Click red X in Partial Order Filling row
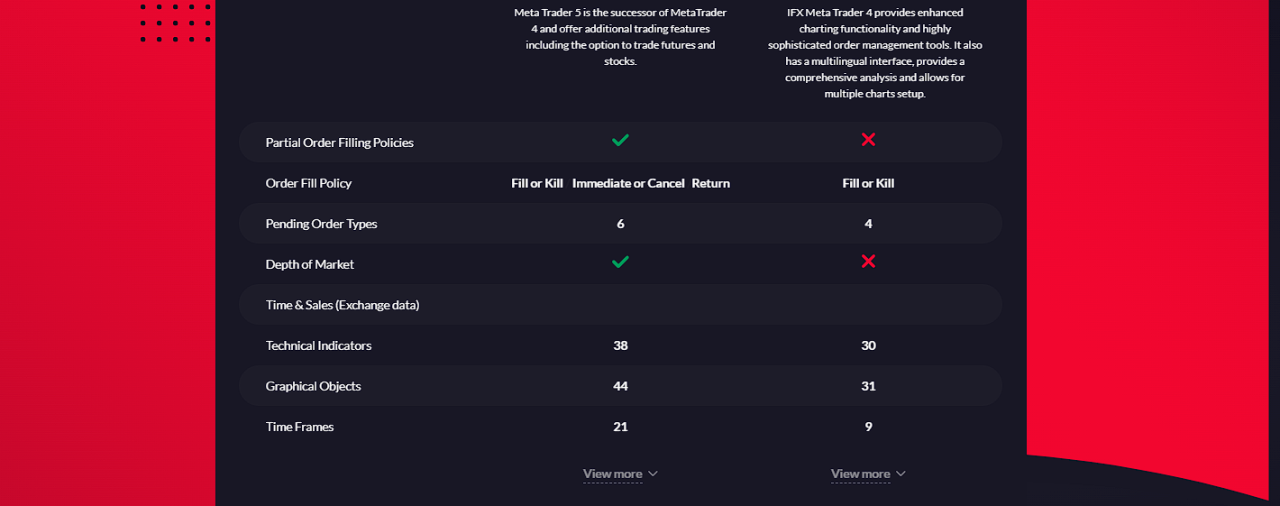The width and height of the screenshot is (1280, 506). pos(868,140)
